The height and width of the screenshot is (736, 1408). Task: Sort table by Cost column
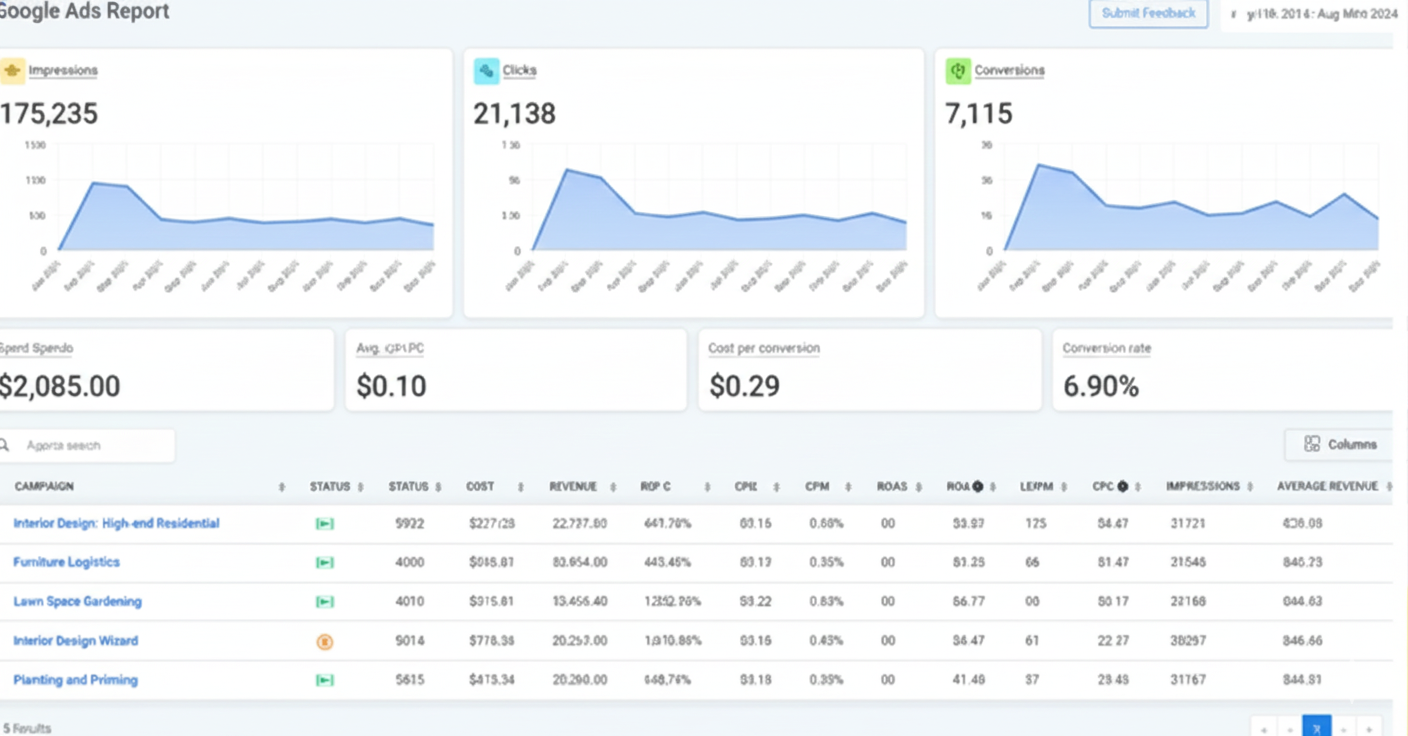[x=520, y=487]
